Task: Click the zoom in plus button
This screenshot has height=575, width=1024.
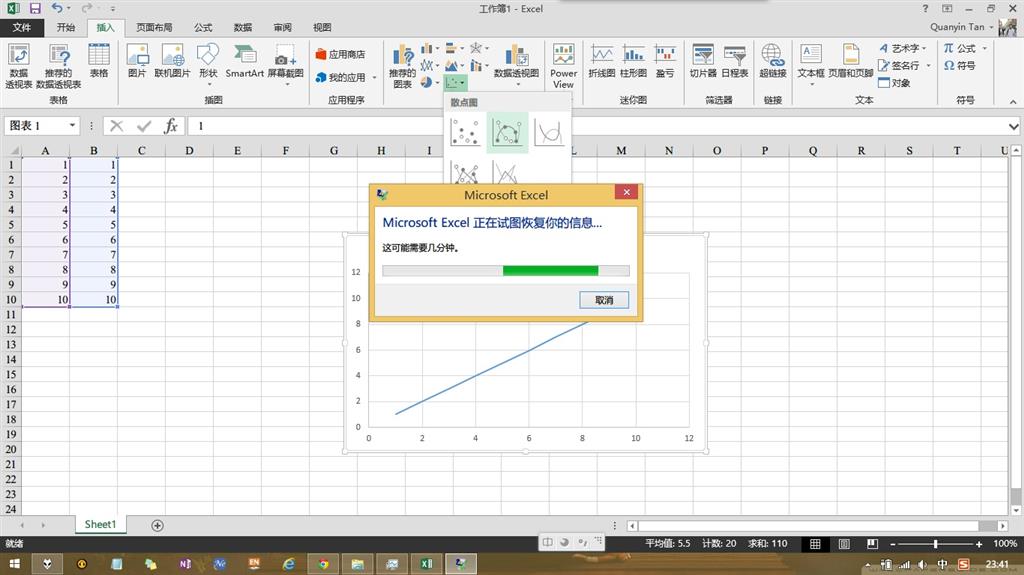Action: pyautogui.click(x=979, y=544)
